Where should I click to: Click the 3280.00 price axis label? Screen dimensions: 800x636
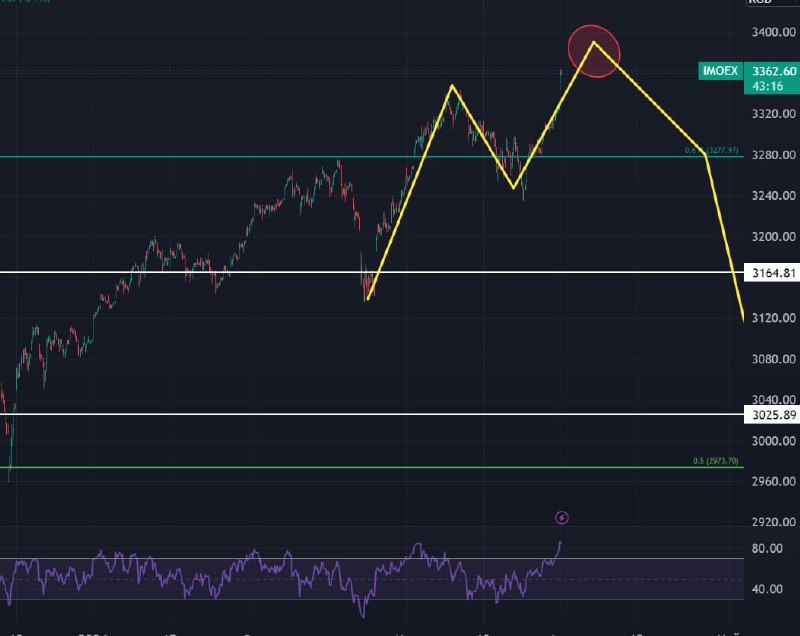pyautogui.click(x=773, y=155)
